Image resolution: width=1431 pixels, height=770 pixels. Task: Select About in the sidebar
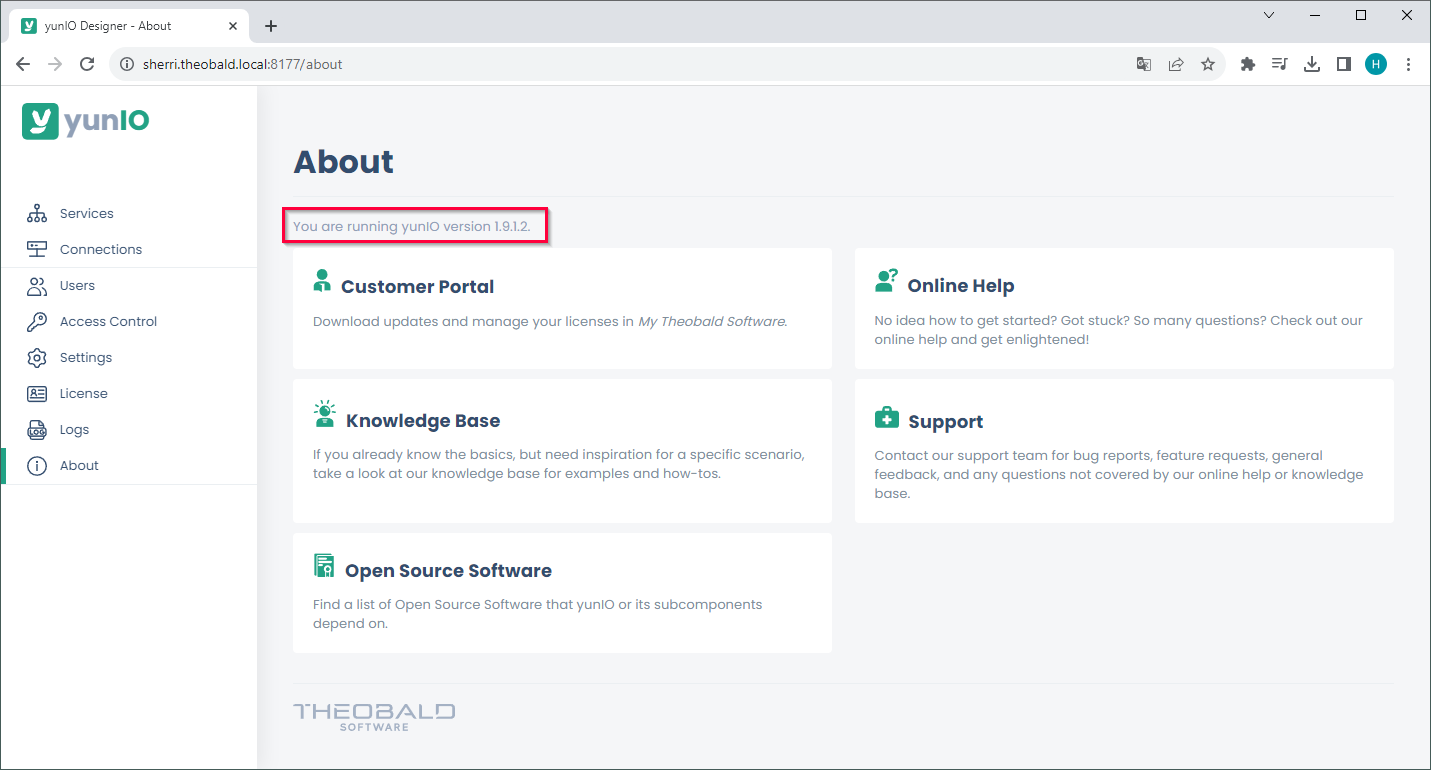(x=128, y=466)
